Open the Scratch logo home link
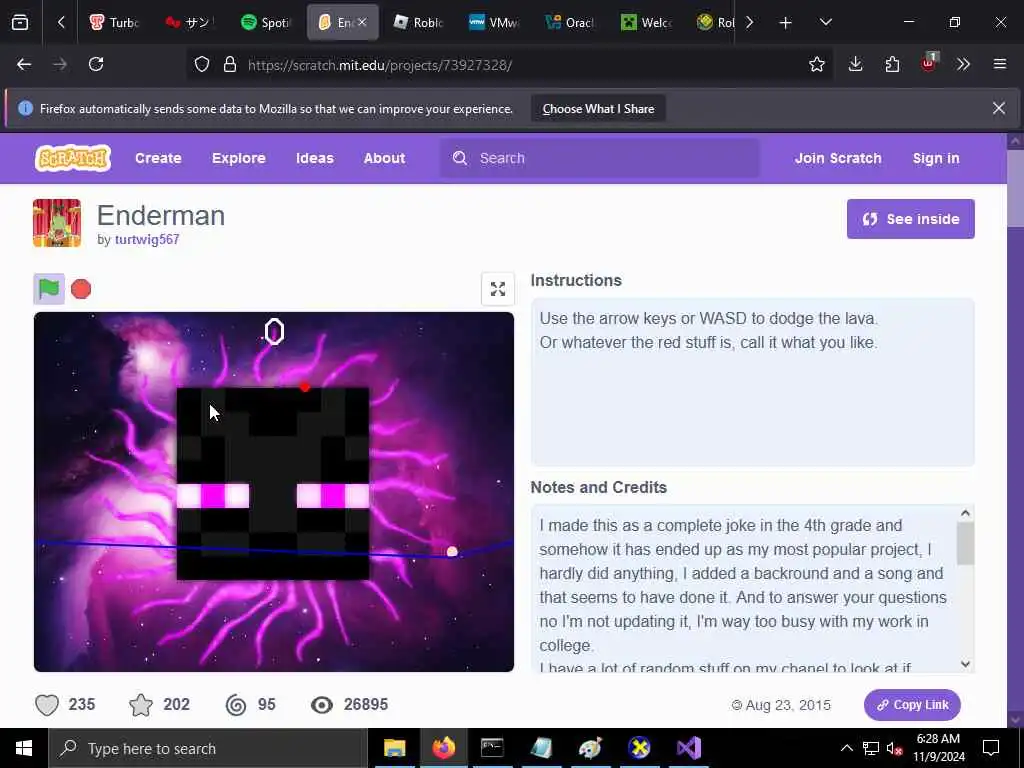The image size is (1024, 768). click(72, 158)
